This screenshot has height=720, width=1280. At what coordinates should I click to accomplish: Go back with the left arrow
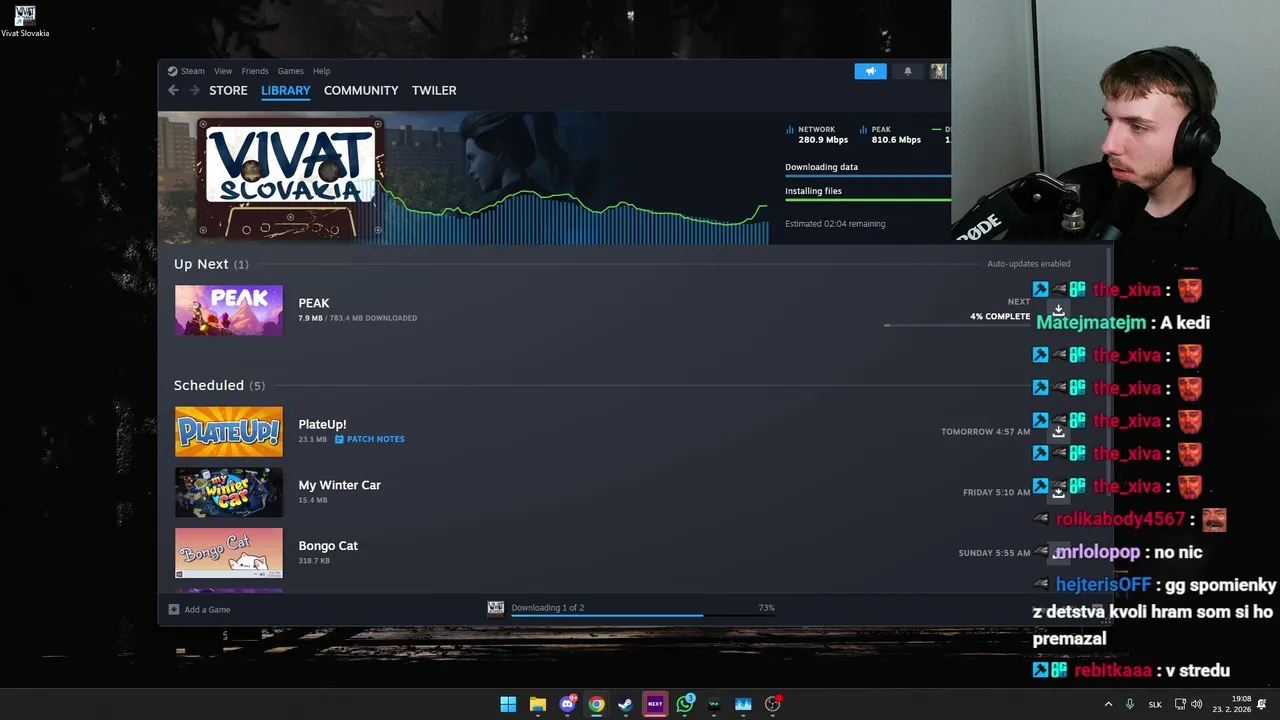[x=173, y=90]
